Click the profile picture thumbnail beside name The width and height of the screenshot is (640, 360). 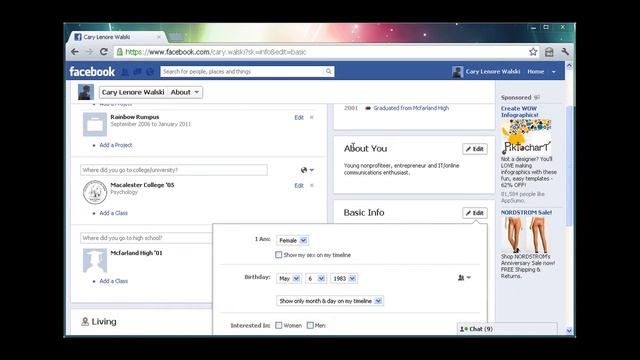click(x=86, y=92)
